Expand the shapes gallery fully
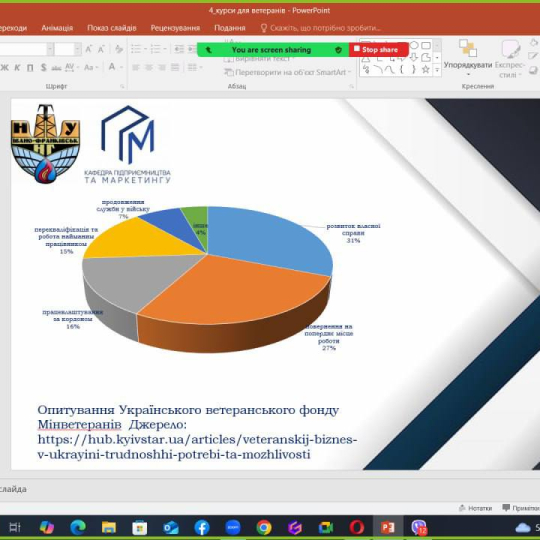Viewport: 540px width, 540px height. pos(437,70)
